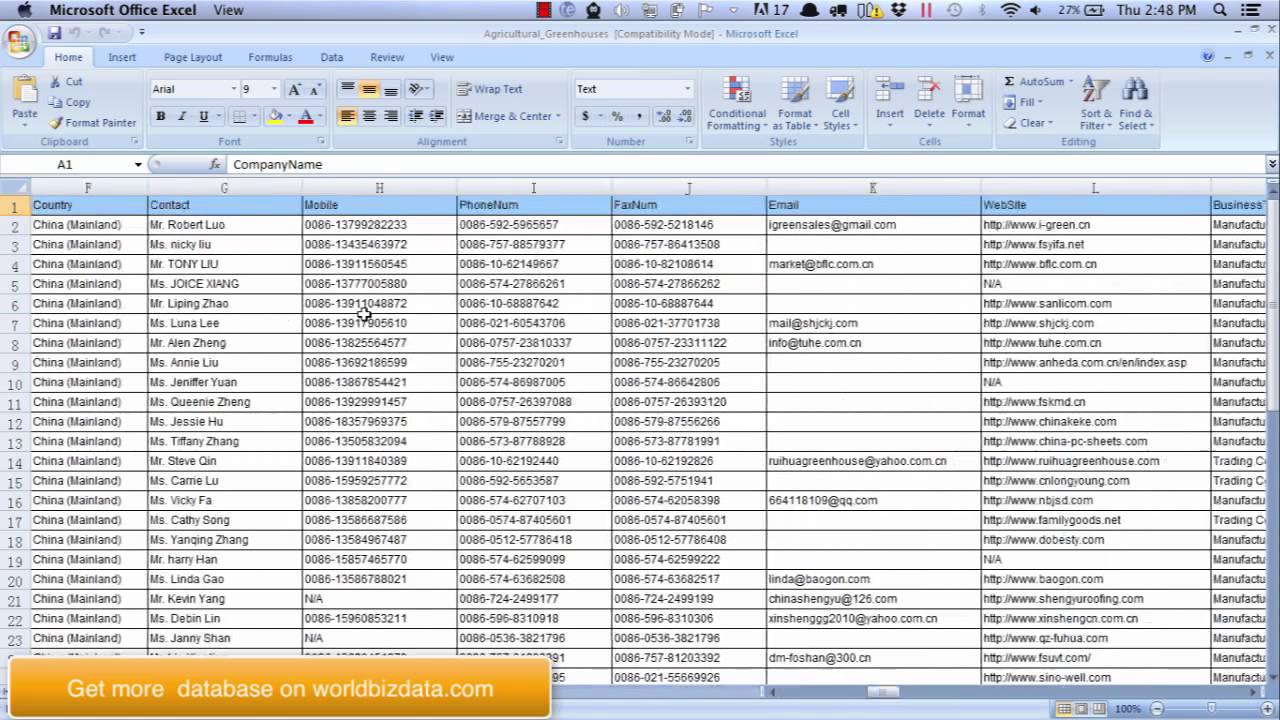This screenshot has width=1280, height=720.
Task: Toggle Italic formatting
Action: (x=182, y=116)
